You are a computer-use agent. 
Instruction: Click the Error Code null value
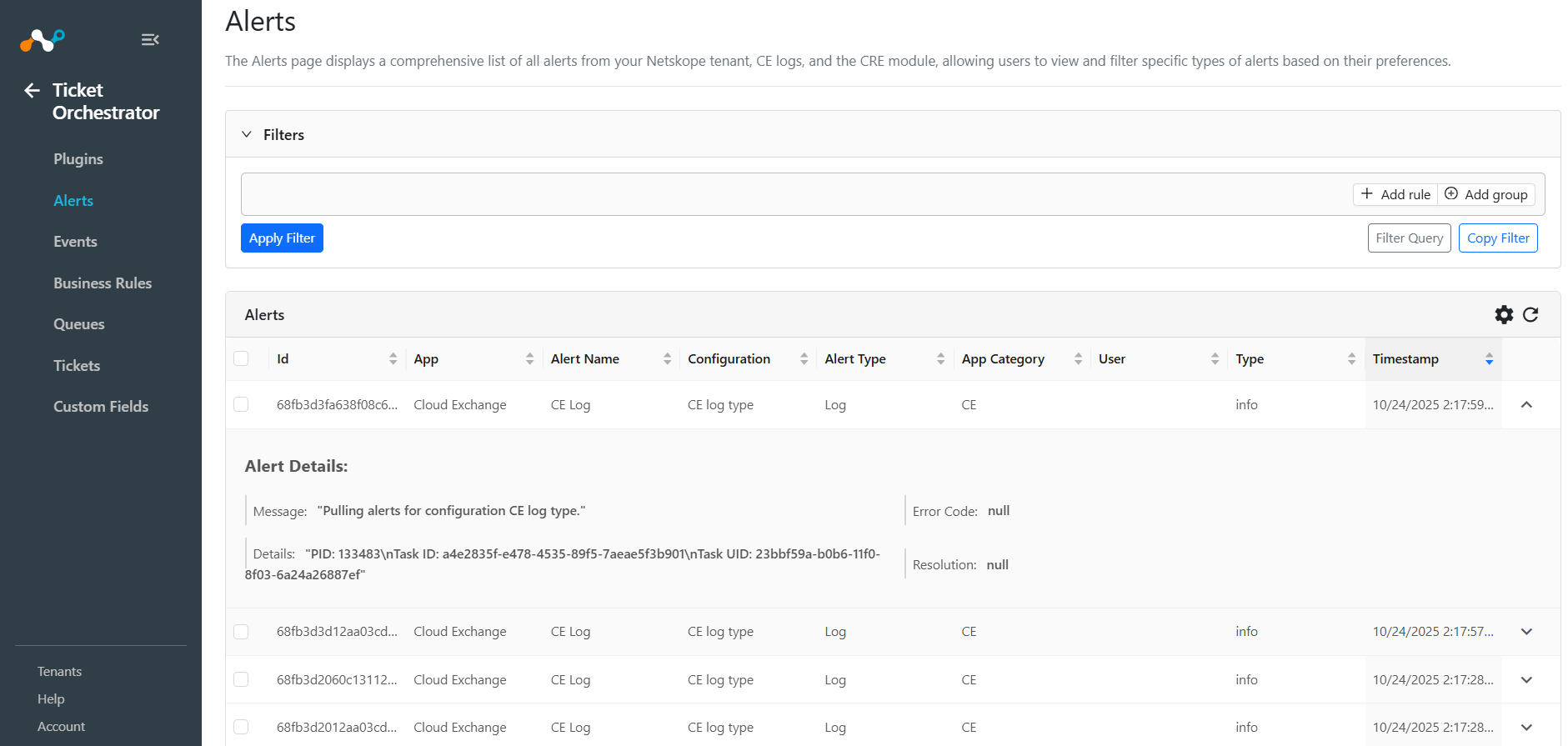(999, 511)
